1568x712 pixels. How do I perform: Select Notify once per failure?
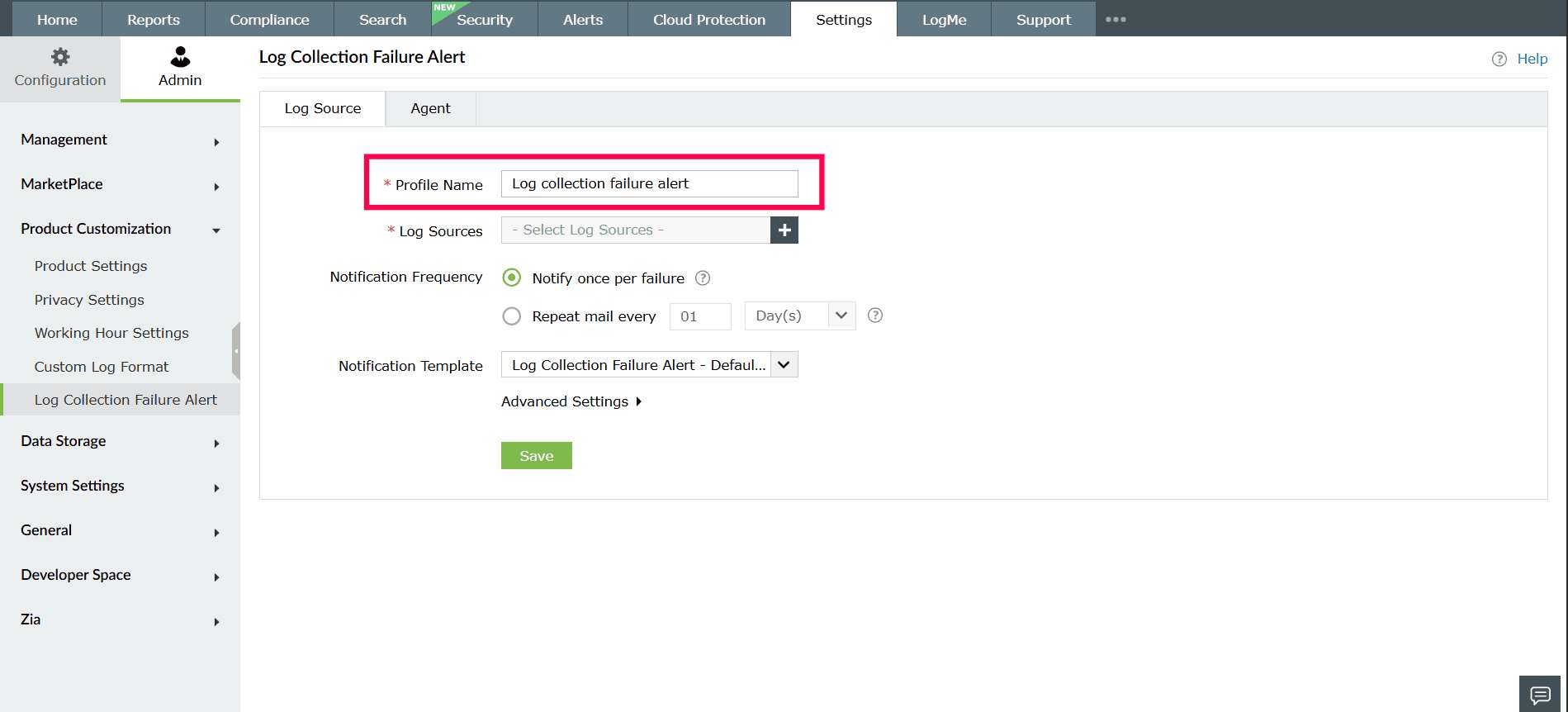(x=512, y=278)
